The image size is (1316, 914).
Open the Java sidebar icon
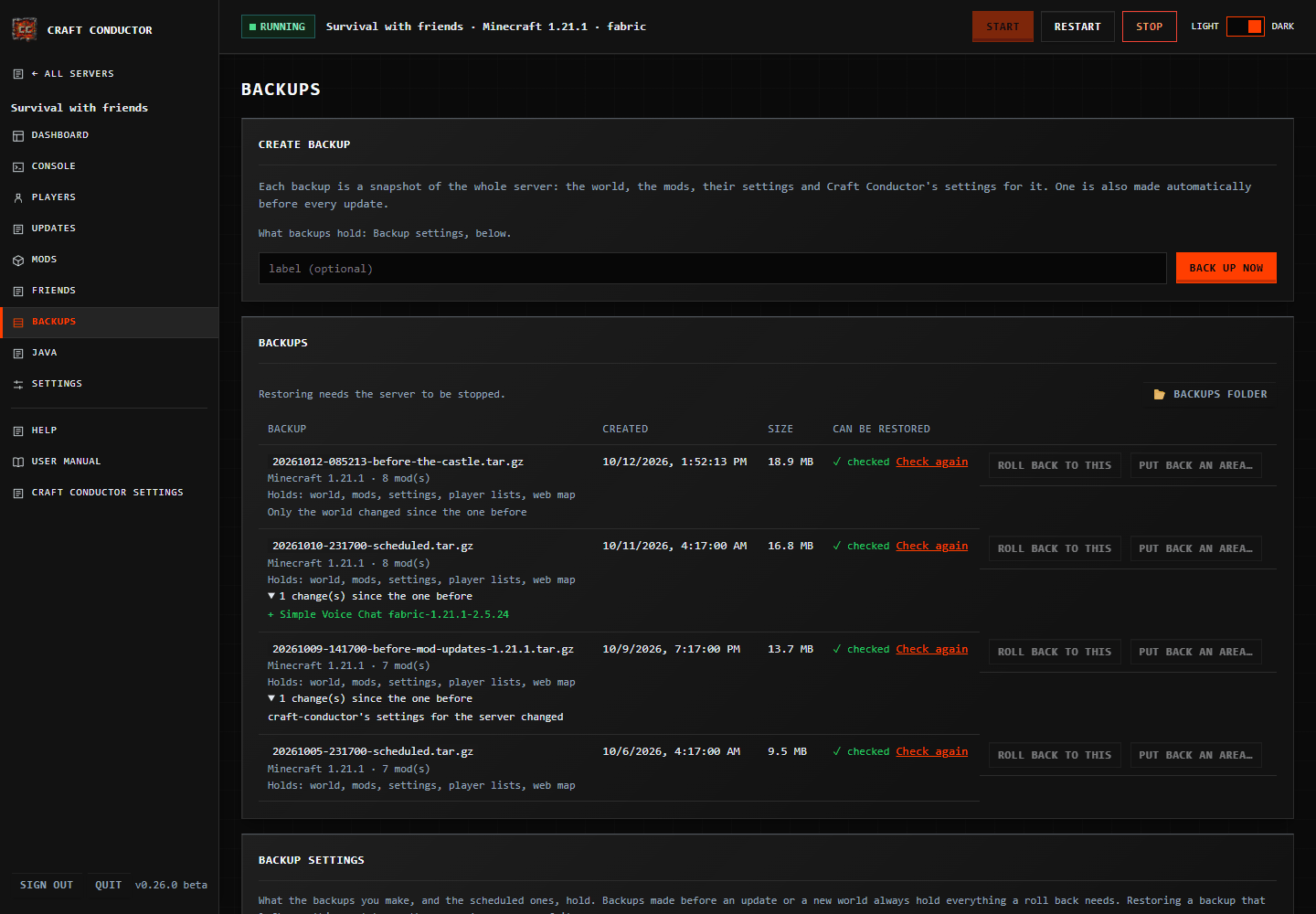pyautogui.click(x=18, y=353)
